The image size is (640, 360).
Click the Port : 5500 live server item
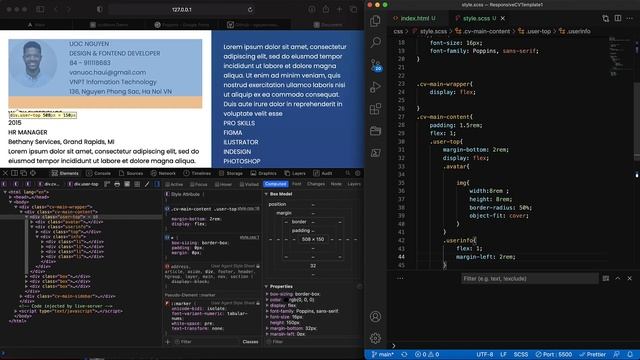553,355
